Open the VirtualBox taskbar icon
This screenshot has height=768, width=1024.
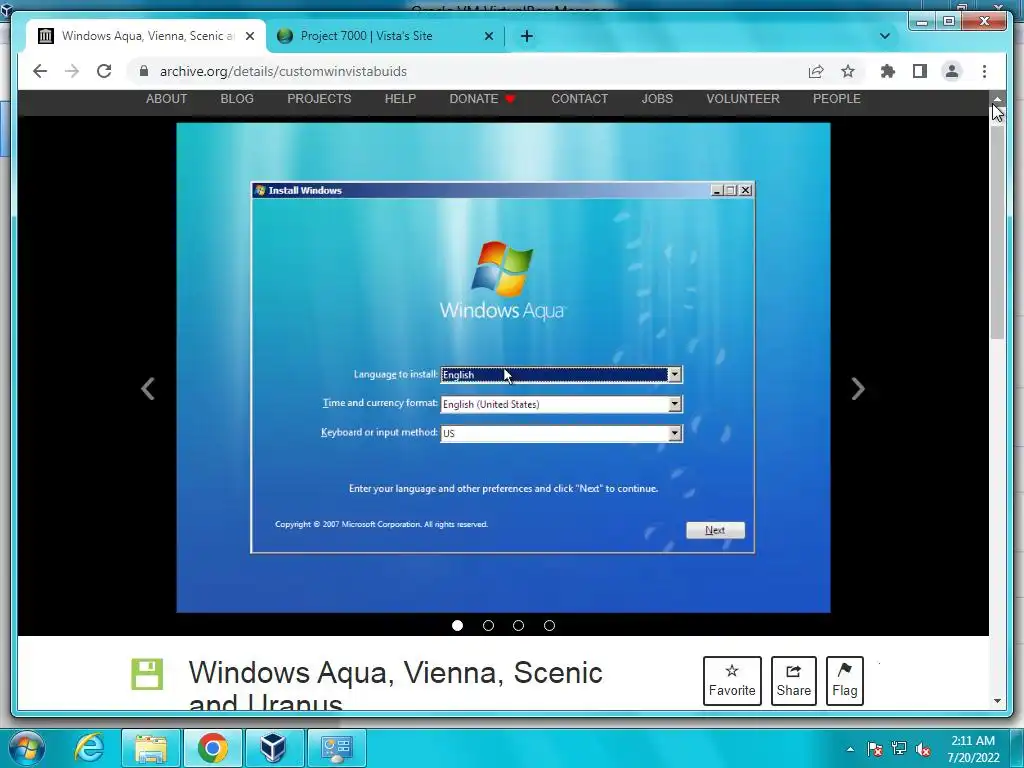274,748
